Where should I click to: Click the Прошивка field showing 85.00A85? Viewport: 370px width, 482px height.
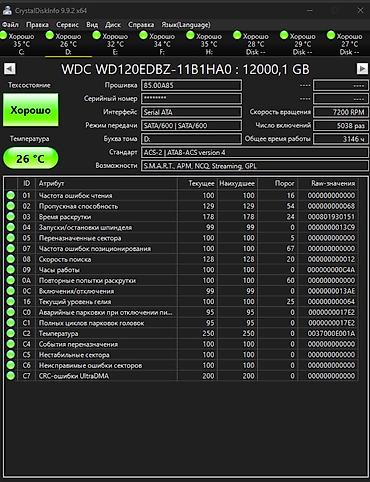point(191,85)
